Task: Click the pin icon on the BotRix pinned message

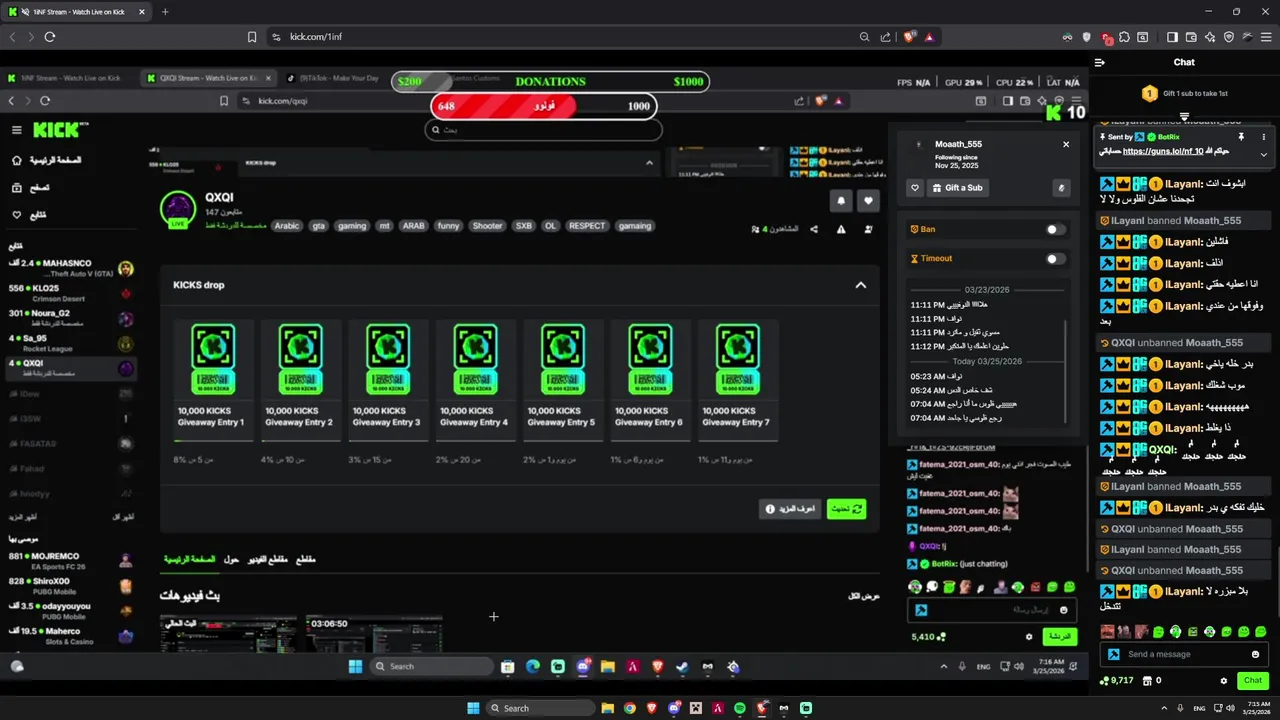Action: pos(1241,137)
